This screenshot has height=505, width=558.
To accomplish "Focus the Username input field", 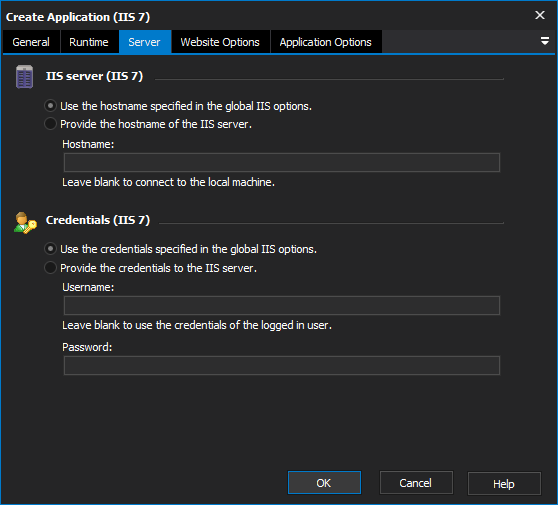I will coord(282,305).
